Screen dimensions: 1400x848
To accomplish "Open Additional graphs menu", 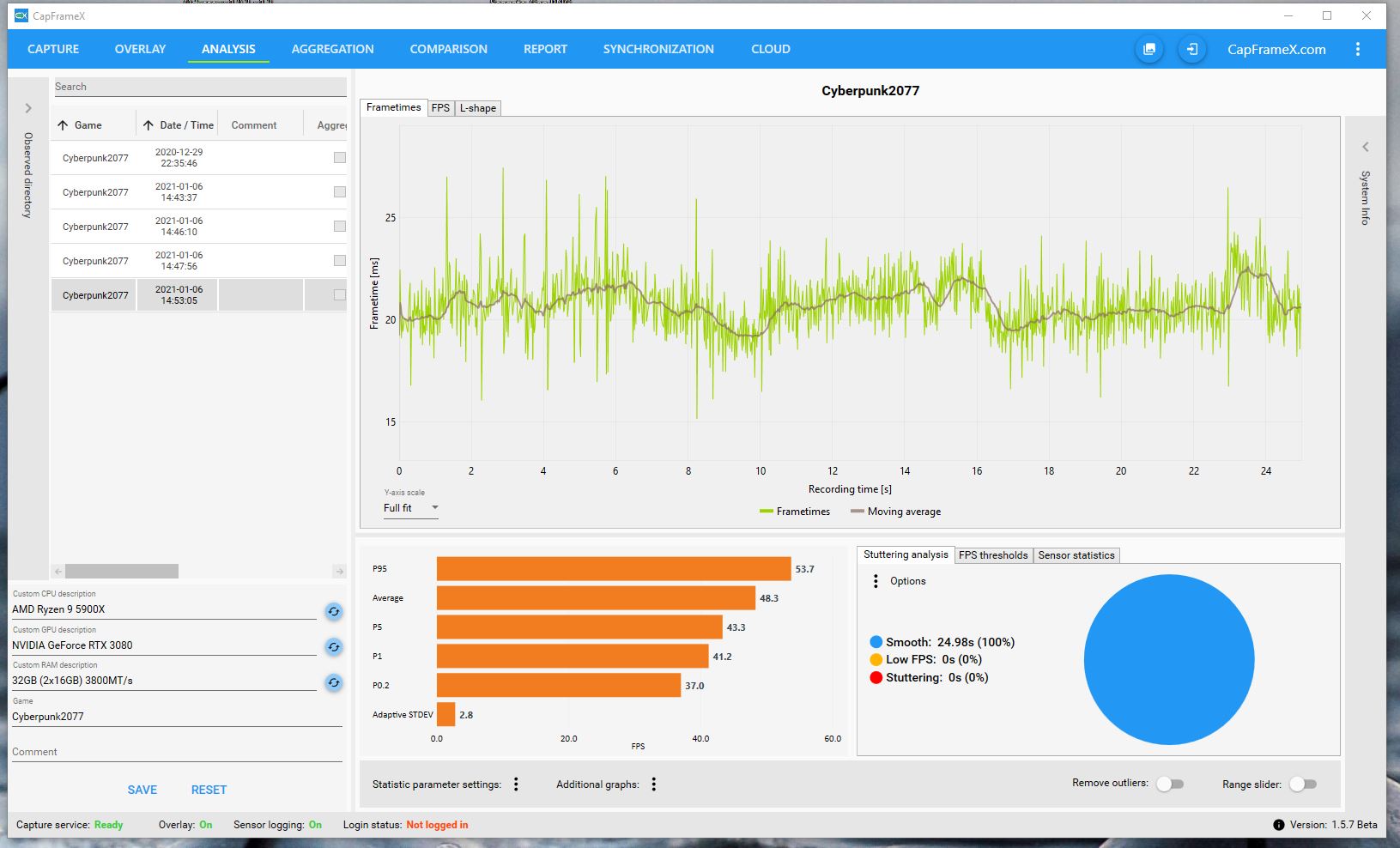I will coord(654,784).
